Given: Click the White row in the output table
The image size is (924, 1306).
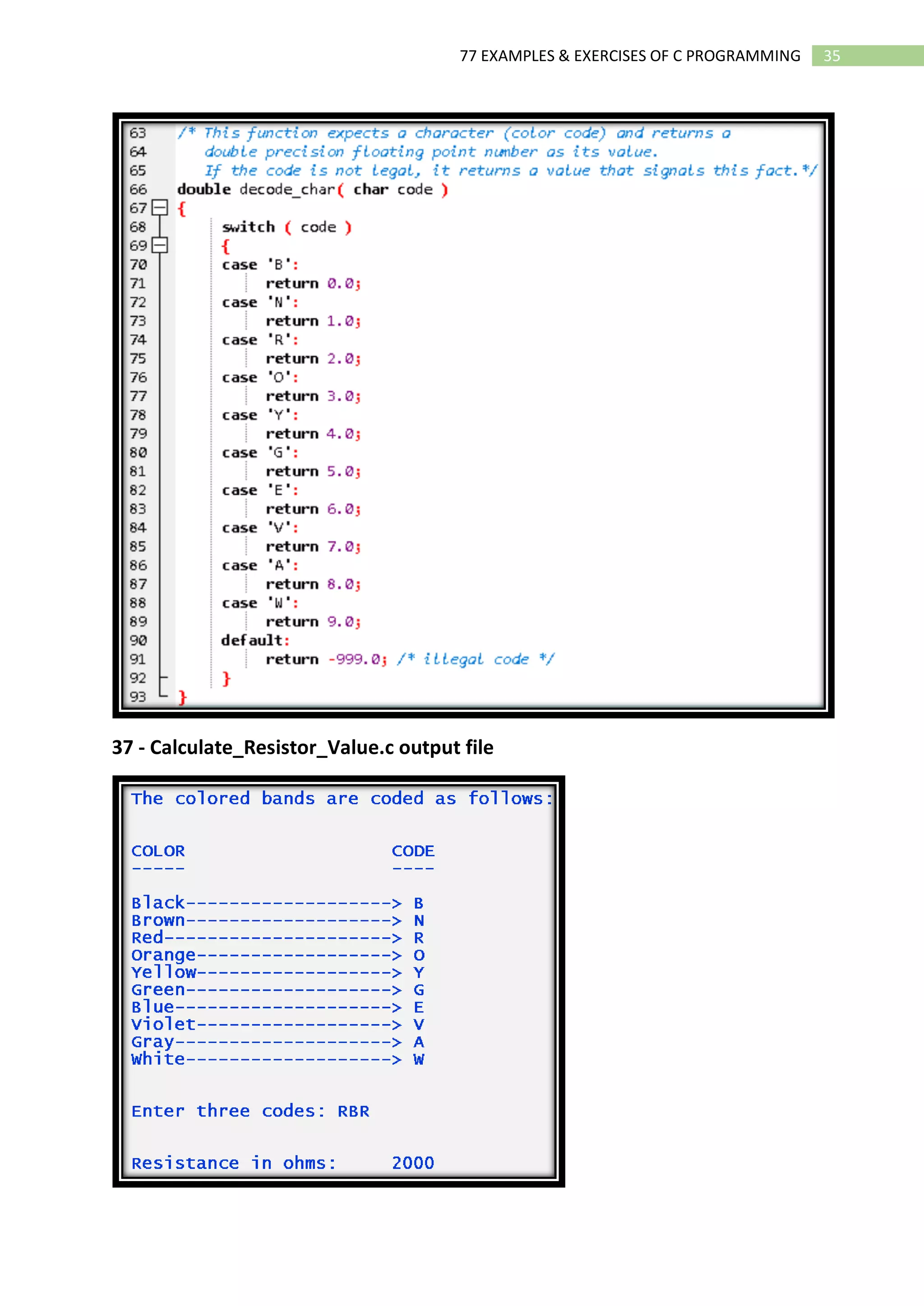Looking at the screenshot, I should (x=277, y=1059).
